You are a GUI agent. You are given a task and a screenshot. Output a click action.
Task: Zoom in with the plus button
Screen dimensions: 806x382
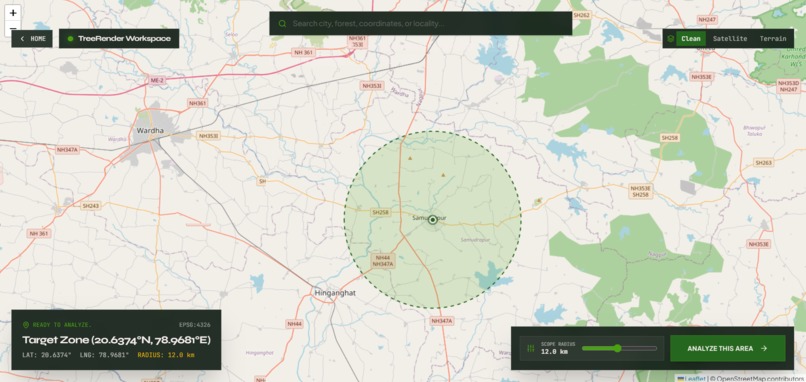click(13, 13)
